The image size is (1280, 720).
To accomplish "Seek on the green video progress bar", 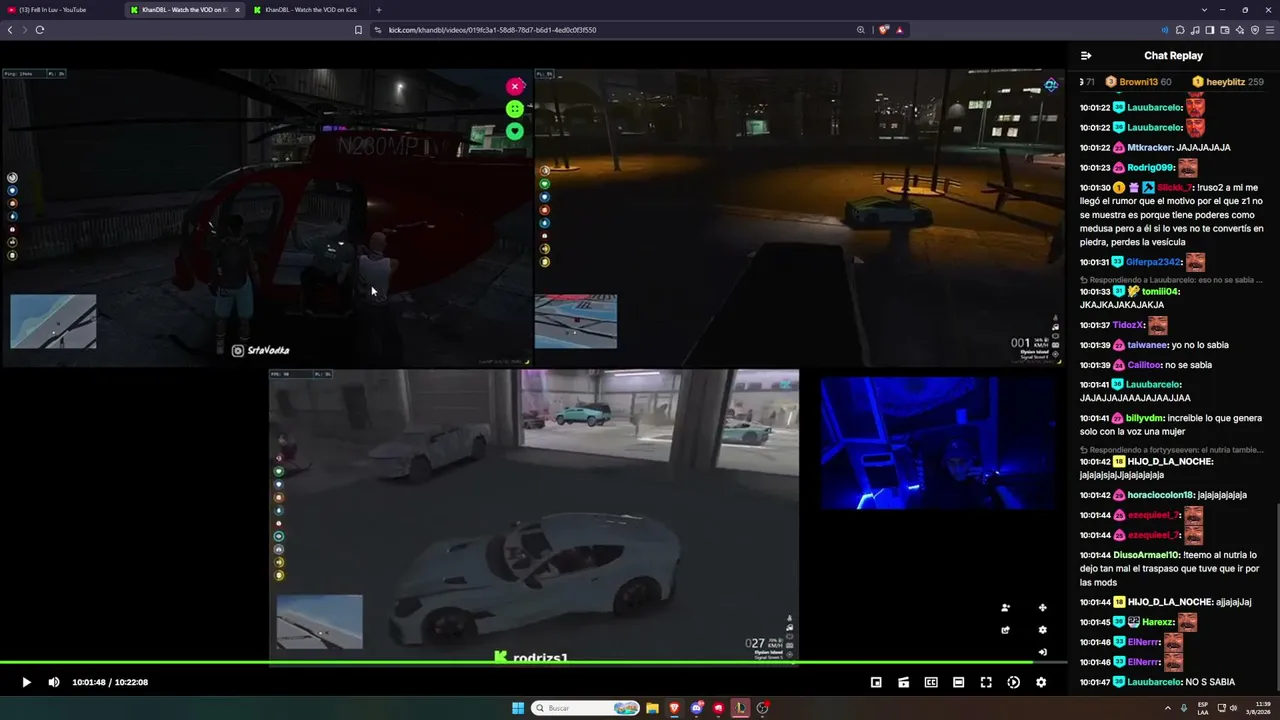I will pos(533,662).
